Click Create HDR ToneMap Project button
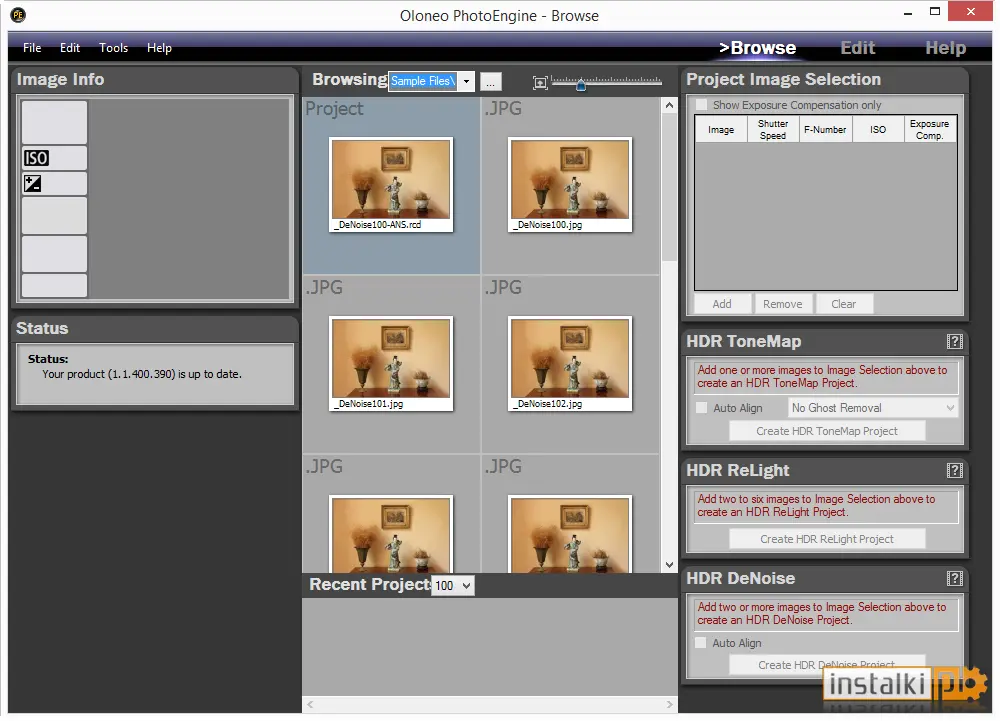Image resolution: width=1000 pixels, height=721 pixels. [x=827, y=431]
